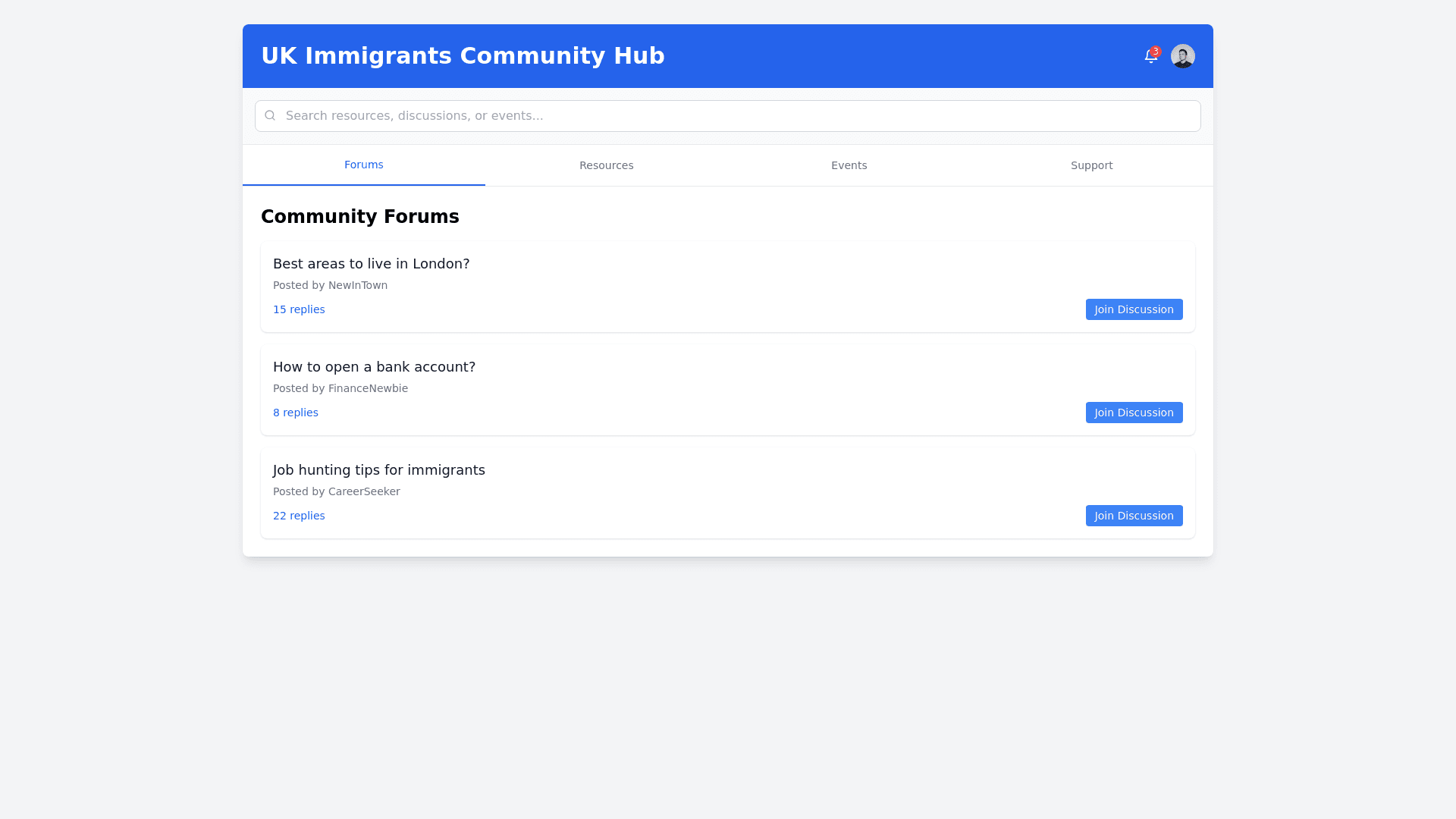The width and height of the screenshot is (1456, 819).
Task: Click the search magnifier icon
Action: (x=270, y=116)
